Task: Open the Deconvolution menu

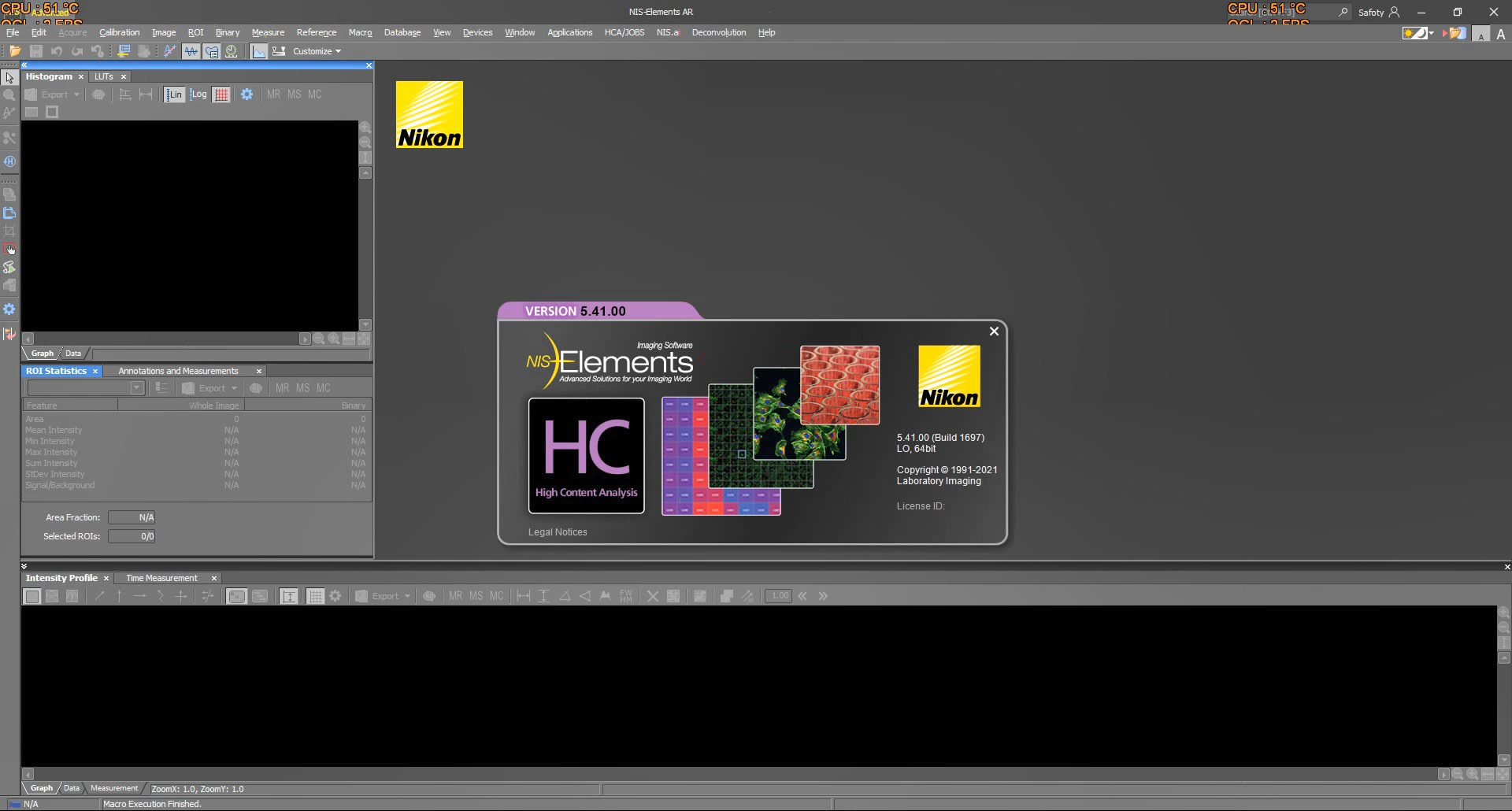Action: 718,32
